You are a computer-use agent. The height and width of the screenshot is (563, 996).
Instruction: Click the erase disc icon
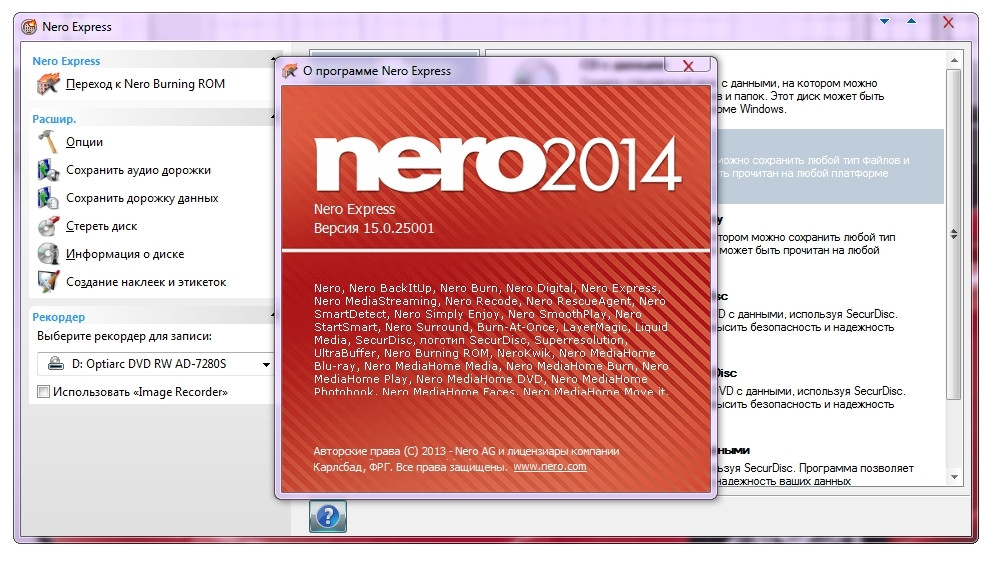pos(48,226)
